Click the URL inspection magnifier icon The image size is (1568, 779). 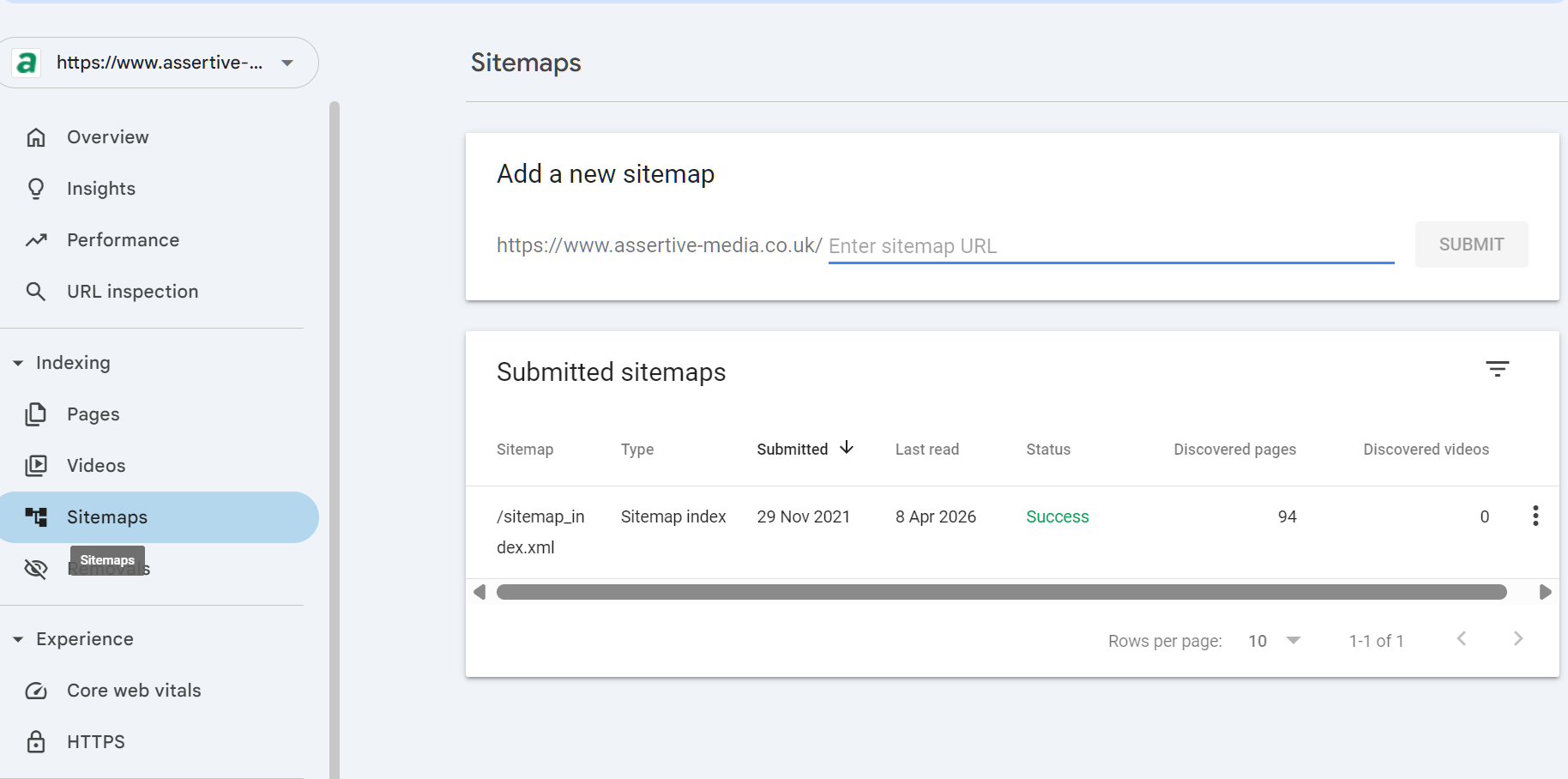click(36, 292)
